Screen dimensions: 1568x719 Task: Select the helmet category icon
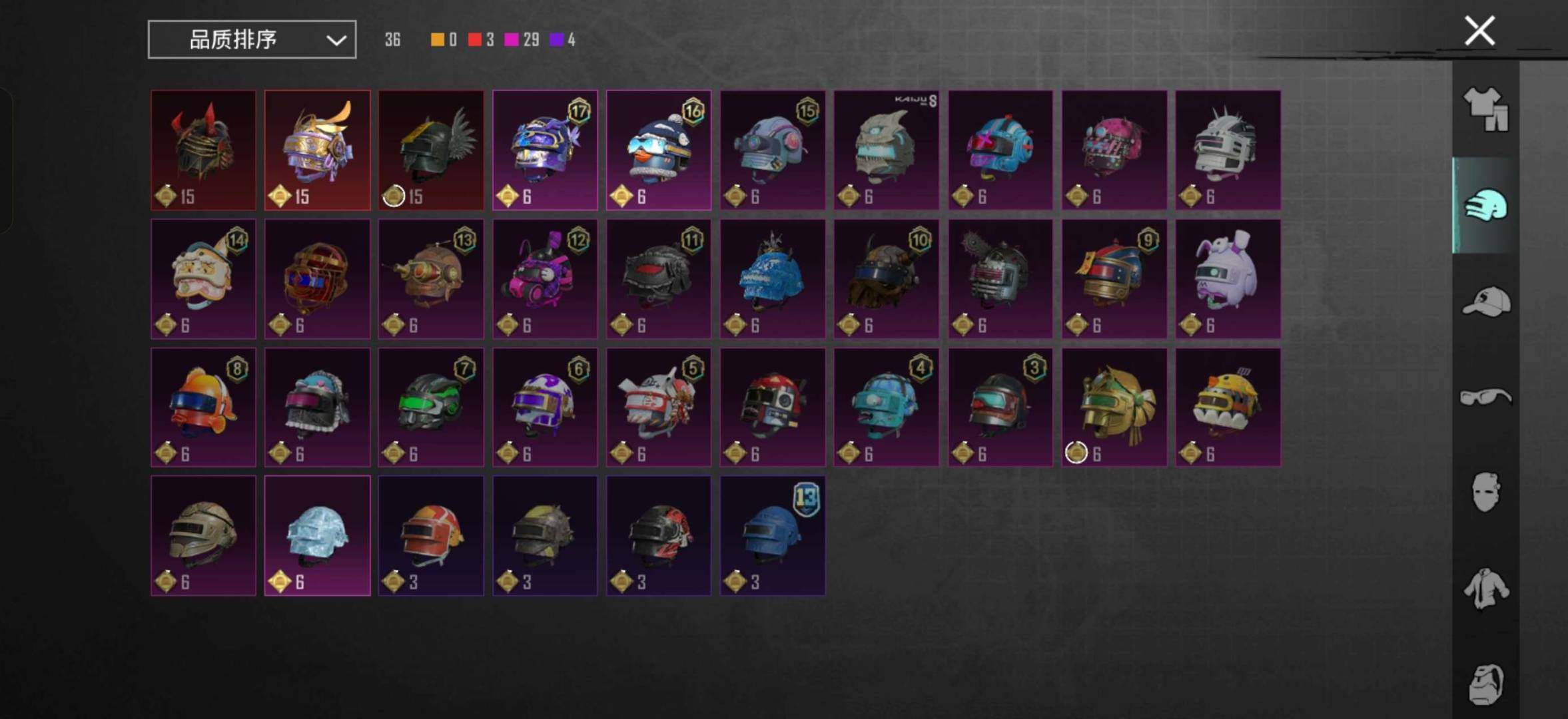coord(1485,206)
